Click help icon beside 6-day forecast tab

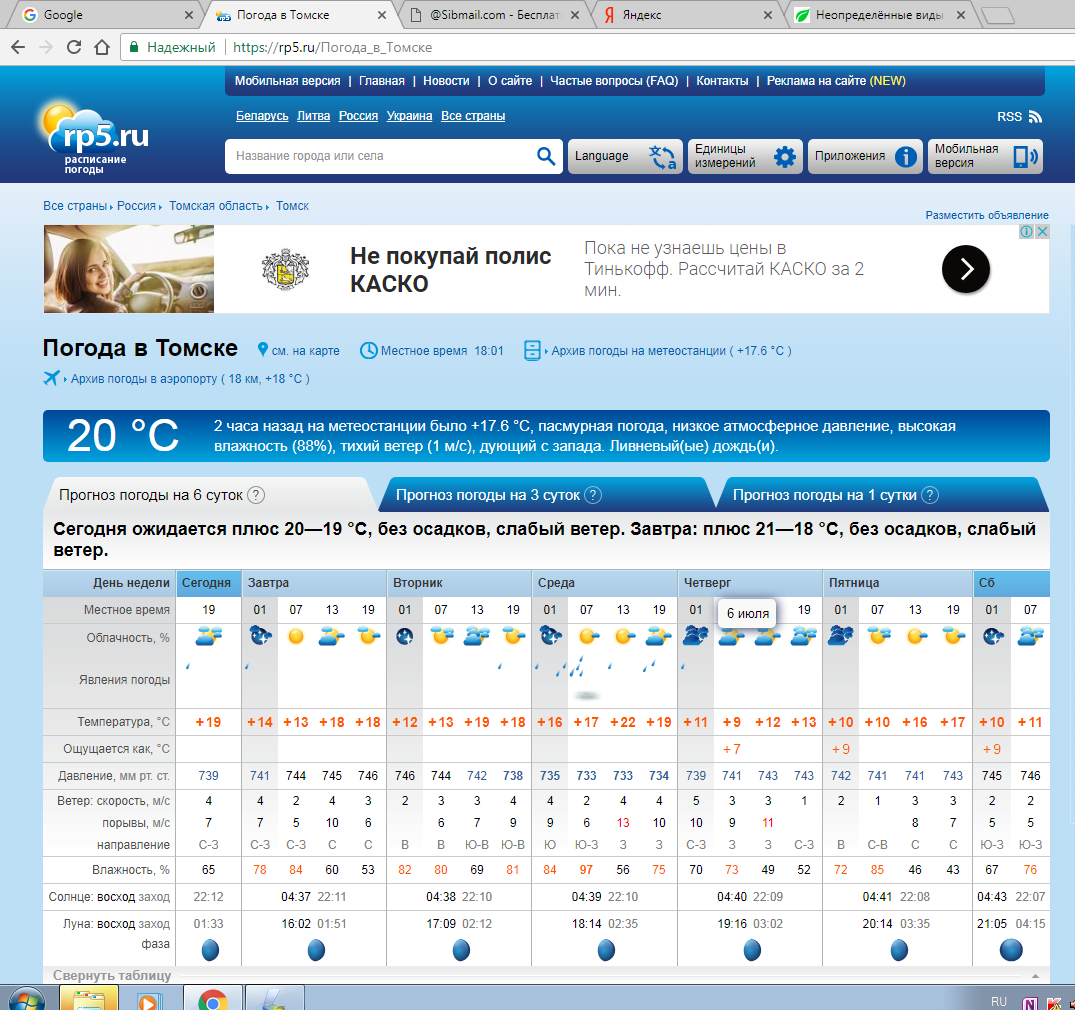256,495
